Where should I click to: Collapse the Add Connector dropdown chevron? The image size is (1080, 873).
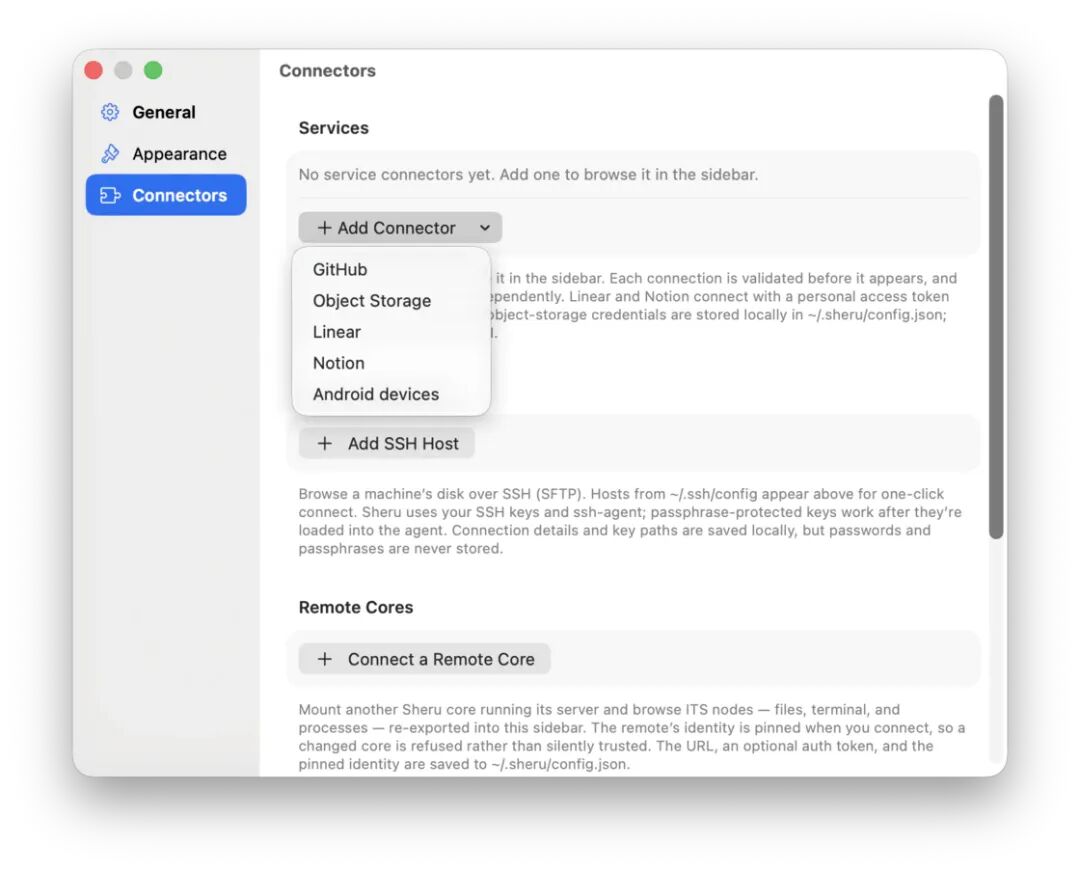click(485, 228)
